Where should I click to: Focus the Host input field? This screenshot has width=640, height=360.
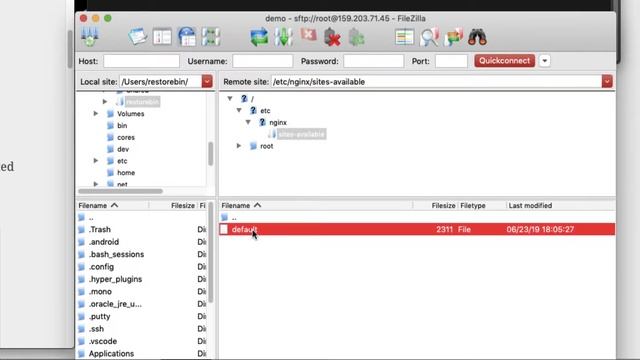(x=141, y=61)
